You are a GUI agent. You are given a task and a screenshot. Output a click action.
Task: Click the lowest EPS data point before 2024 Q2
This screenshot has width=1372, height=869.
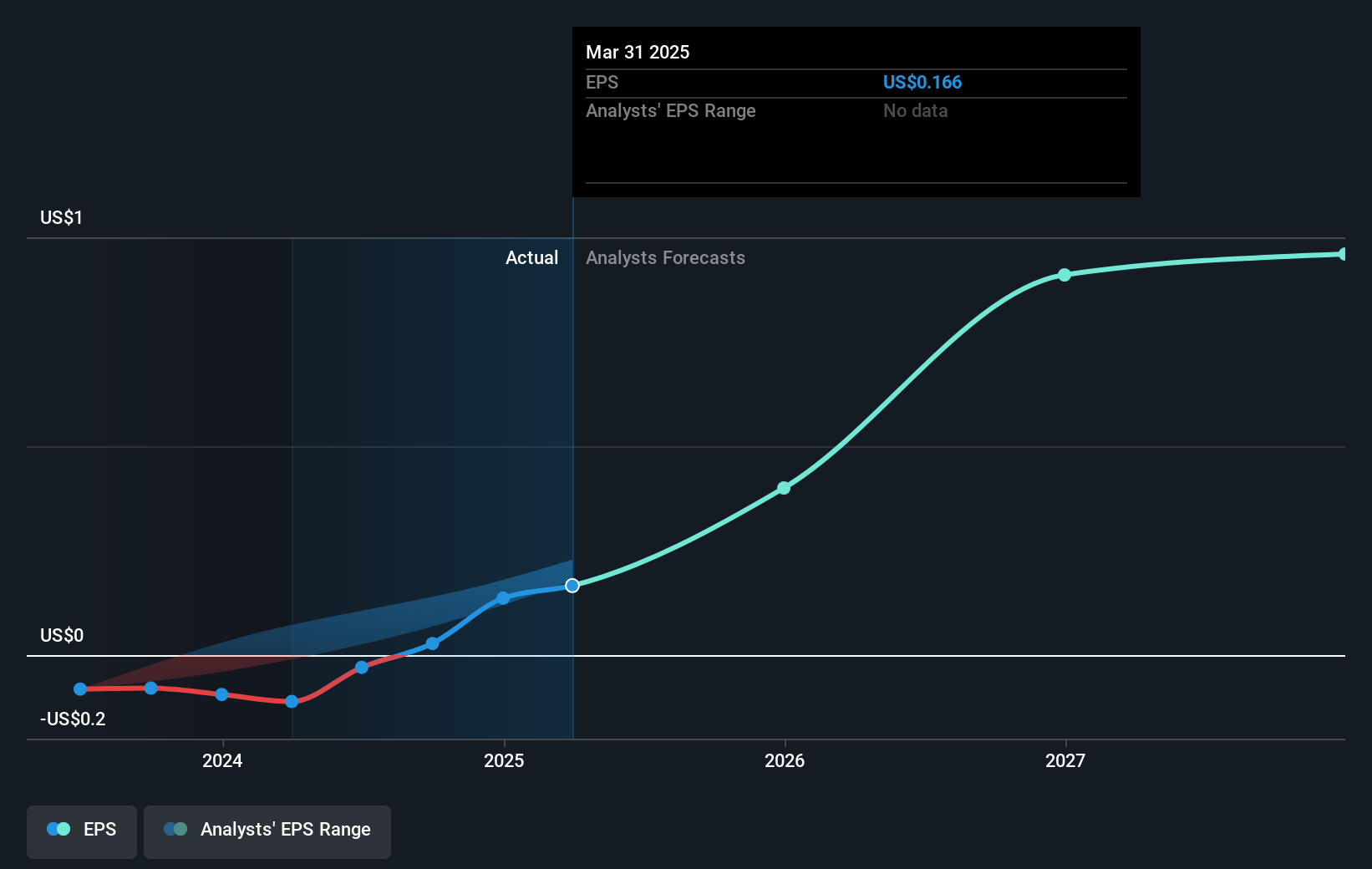tap(292, 702)
